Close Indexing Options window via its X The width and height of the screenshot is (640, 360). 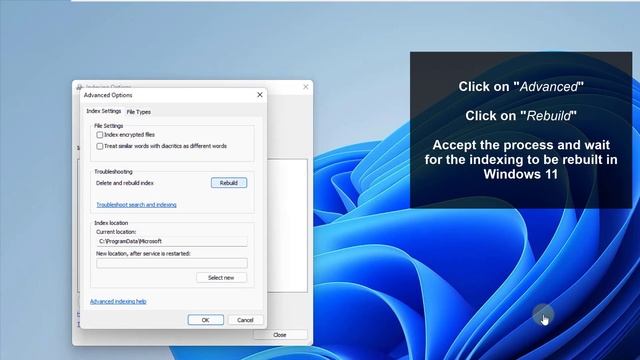coord(306,87)
